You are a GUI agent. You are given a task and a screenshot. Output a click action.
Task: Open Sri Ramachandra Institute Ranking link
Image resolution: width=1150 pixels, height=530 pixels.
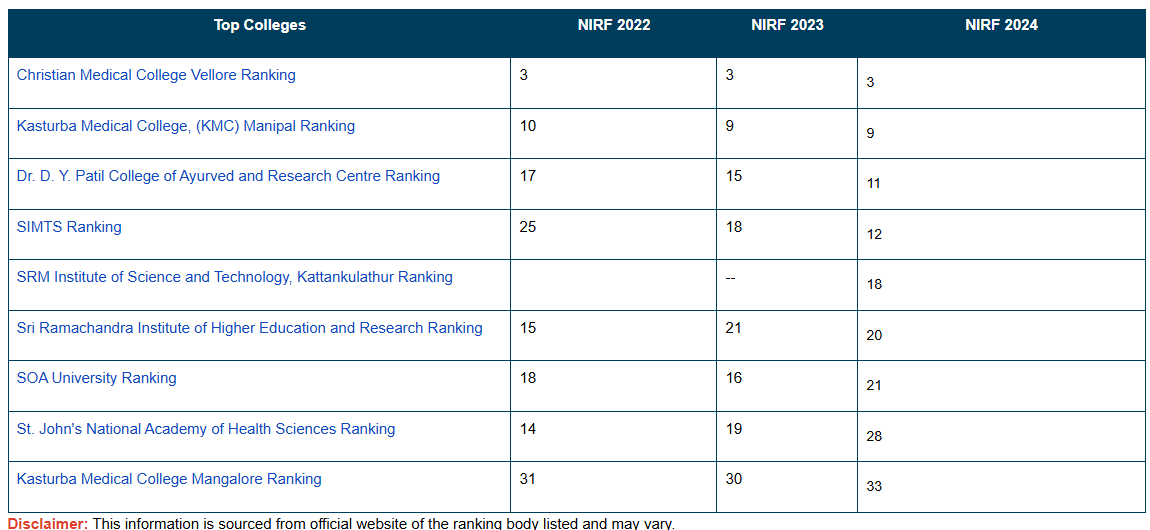click(249, 328)
